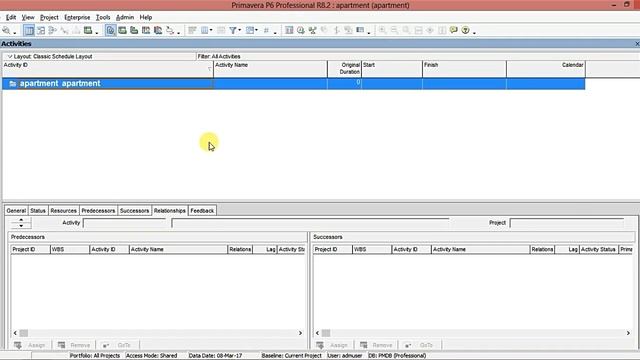Viewport: 640px width, 360px height.
Task: Open the Help menu
Action: click(146, 17)
